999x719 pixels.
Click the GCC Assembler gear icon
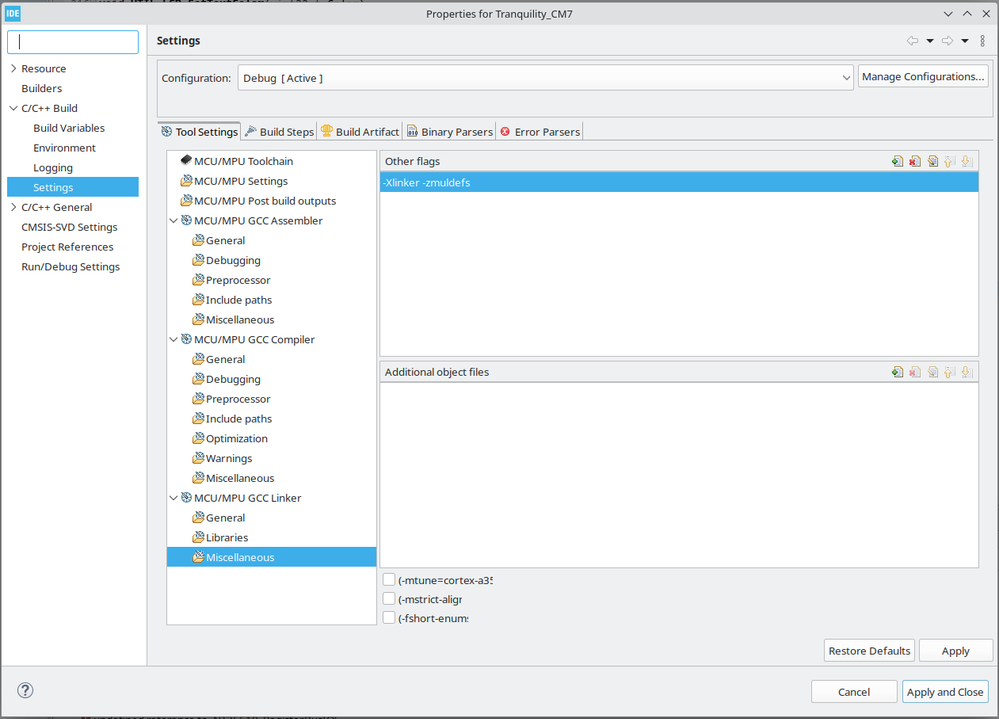tap(186, 220)
